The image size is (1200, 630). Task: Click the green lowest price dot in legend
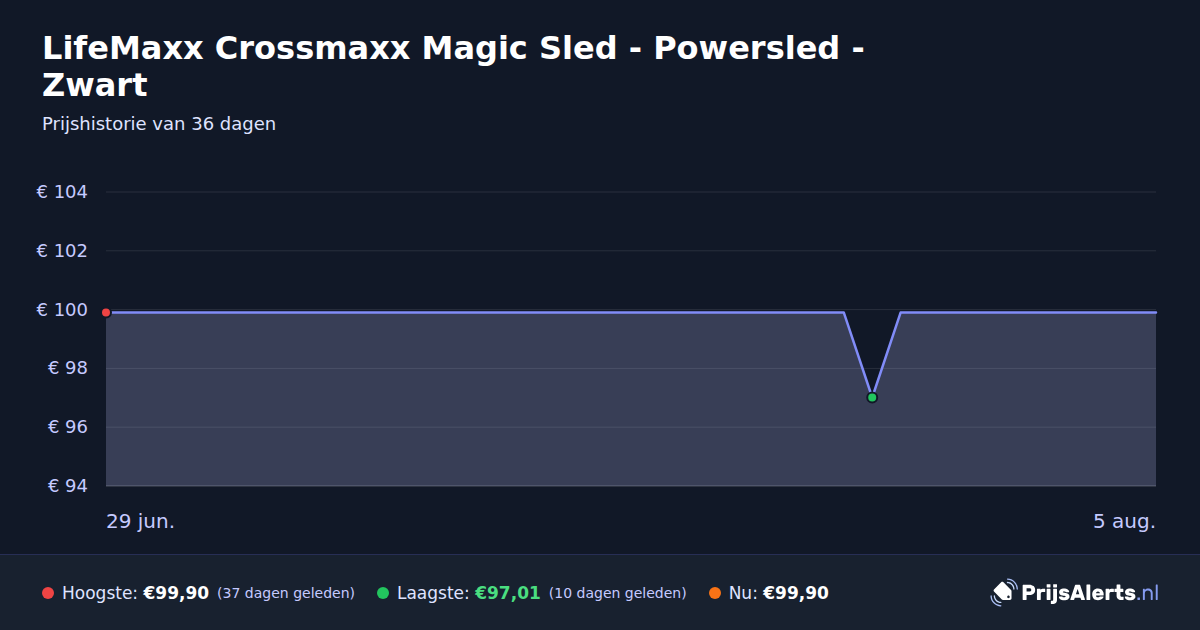click(383, 593)
